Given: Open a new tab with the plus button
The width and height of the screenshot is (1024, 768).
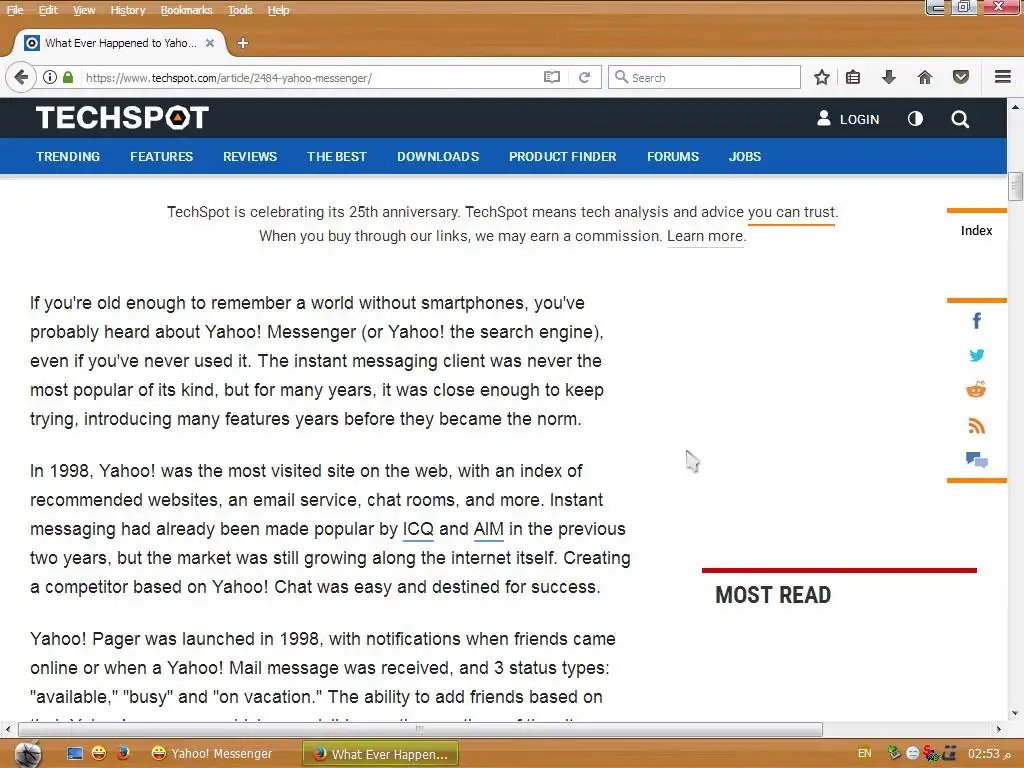Looking at the screenshot, I should pyautogui.click(x=242, y=43).
